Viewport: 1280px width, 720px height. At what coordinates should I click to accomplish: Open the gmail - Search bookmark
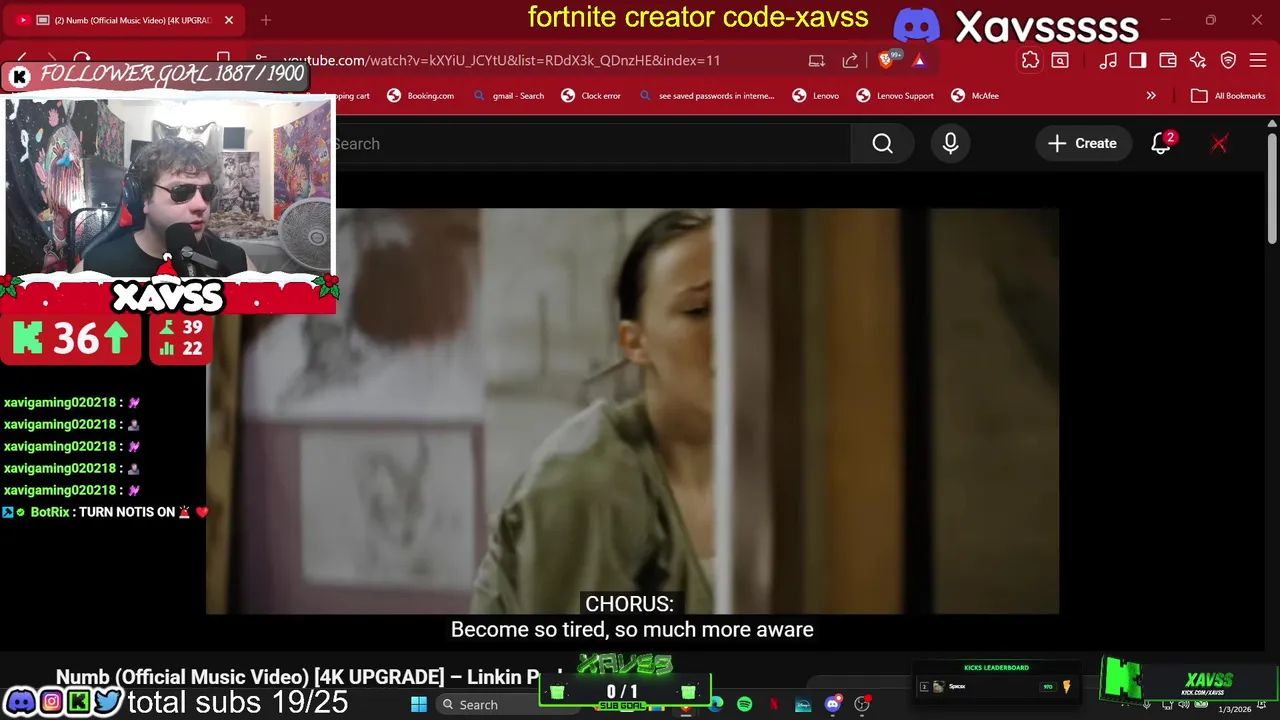[x=509, y=96]
